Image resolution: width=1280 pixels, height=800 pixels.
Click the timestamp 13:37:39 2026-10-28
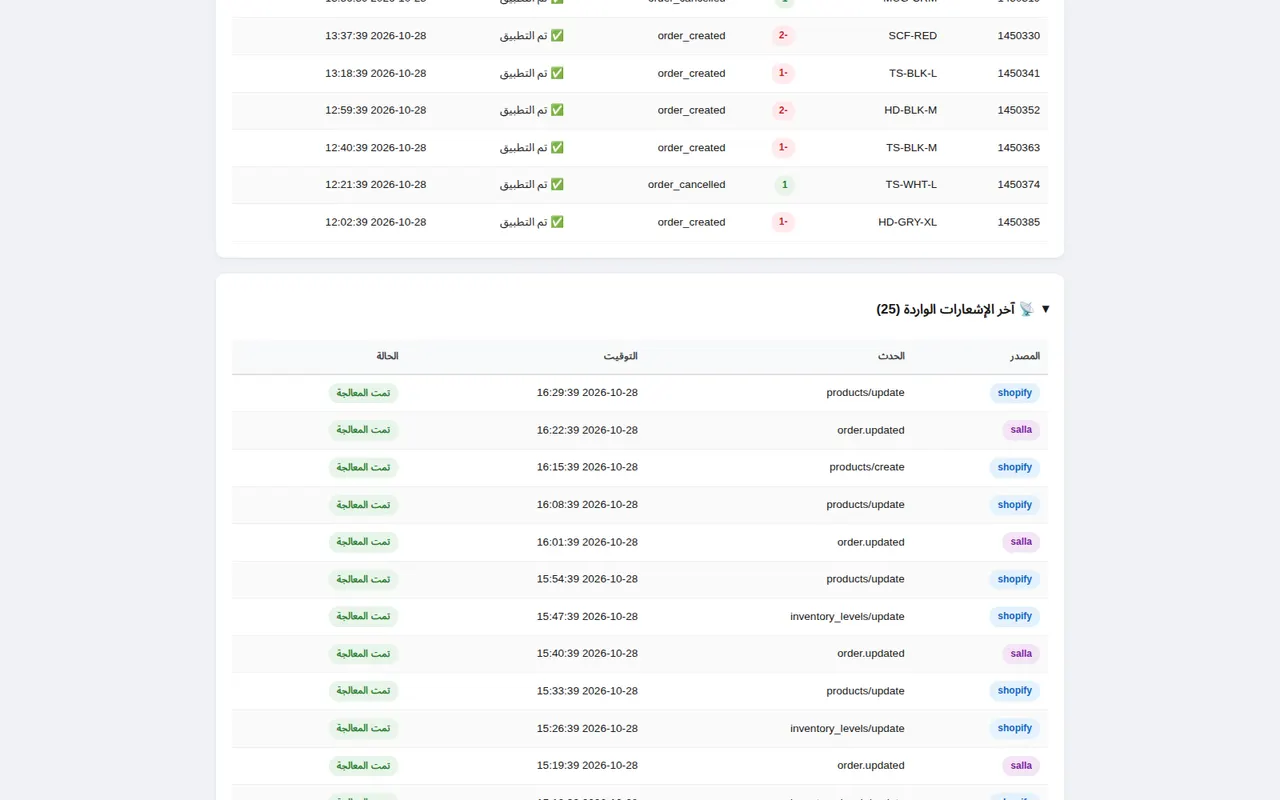tap(375, 35)
